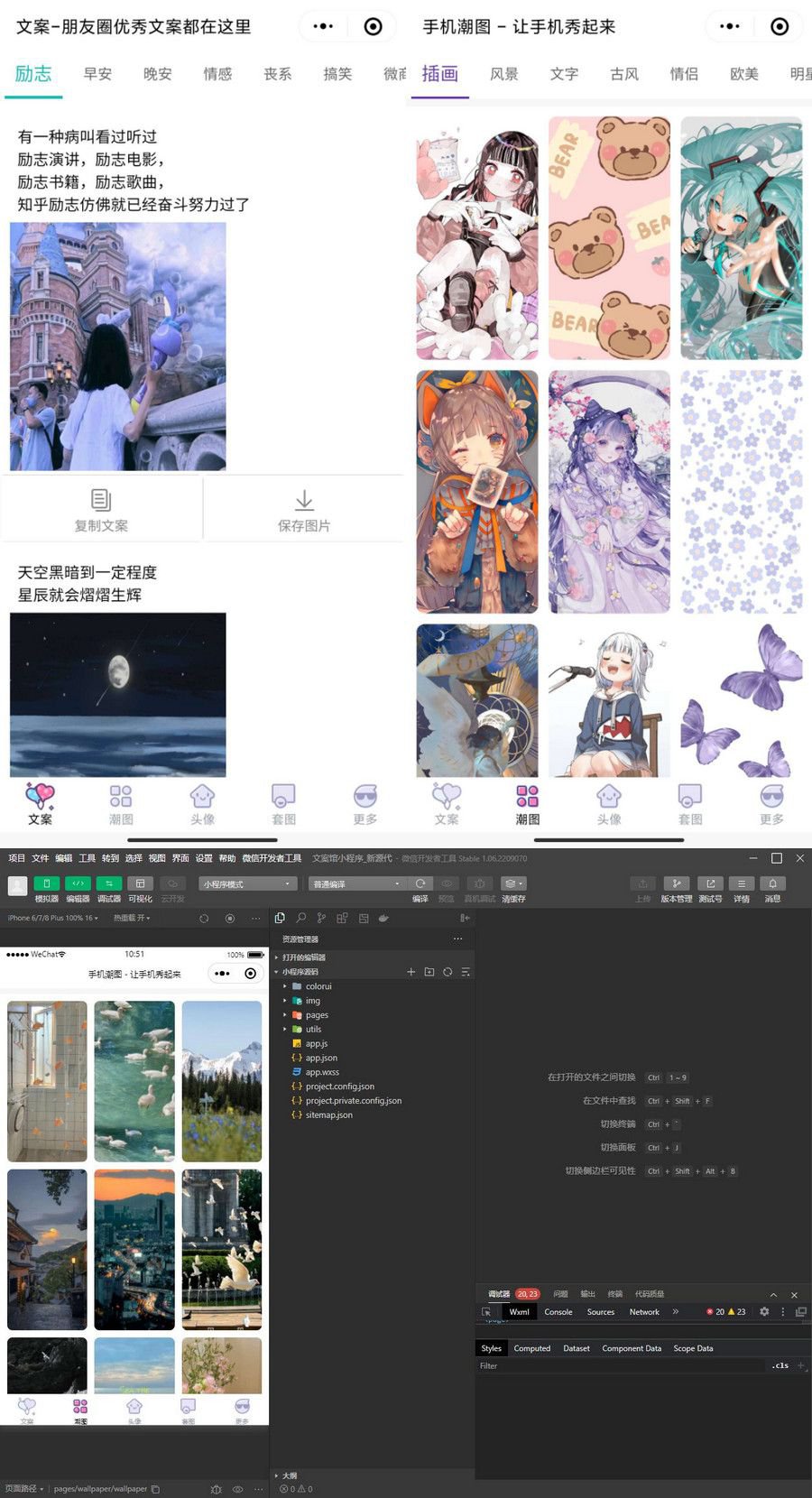Toggle the 模拟器 simulator panel button

pos(46,883)
